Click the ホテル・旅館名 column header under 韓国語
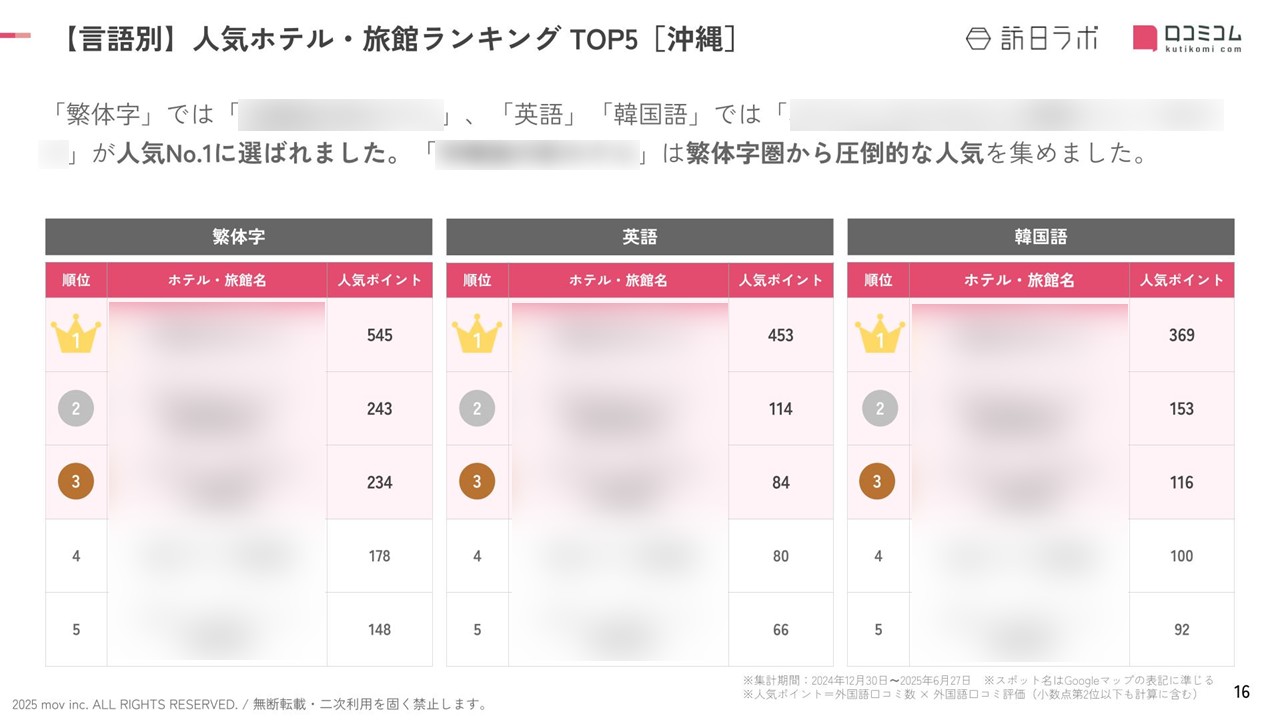 click(x=1019, y=280)
